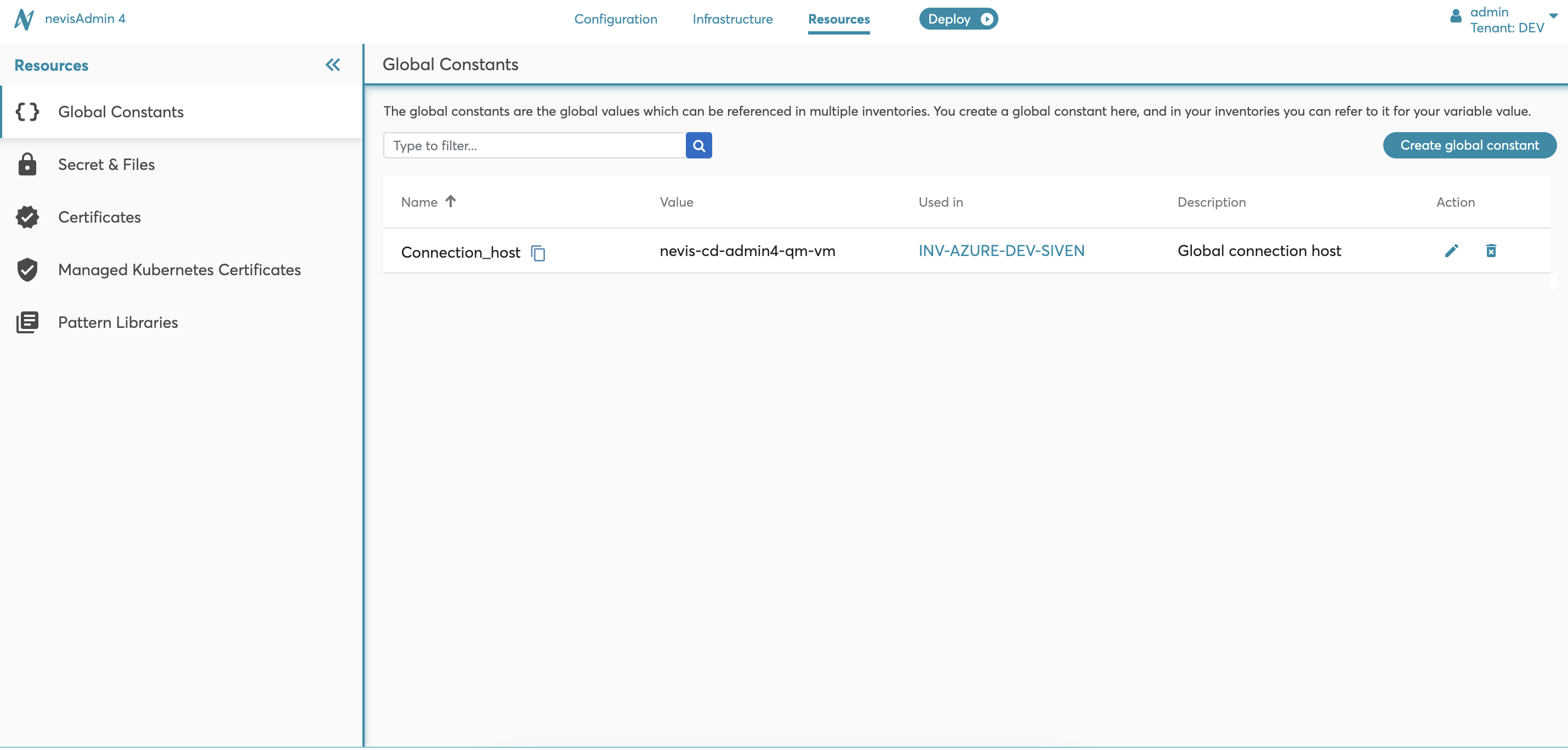Focus the Type to filter input field
The width and height of the screenshot is (1568, 750).
535,145
